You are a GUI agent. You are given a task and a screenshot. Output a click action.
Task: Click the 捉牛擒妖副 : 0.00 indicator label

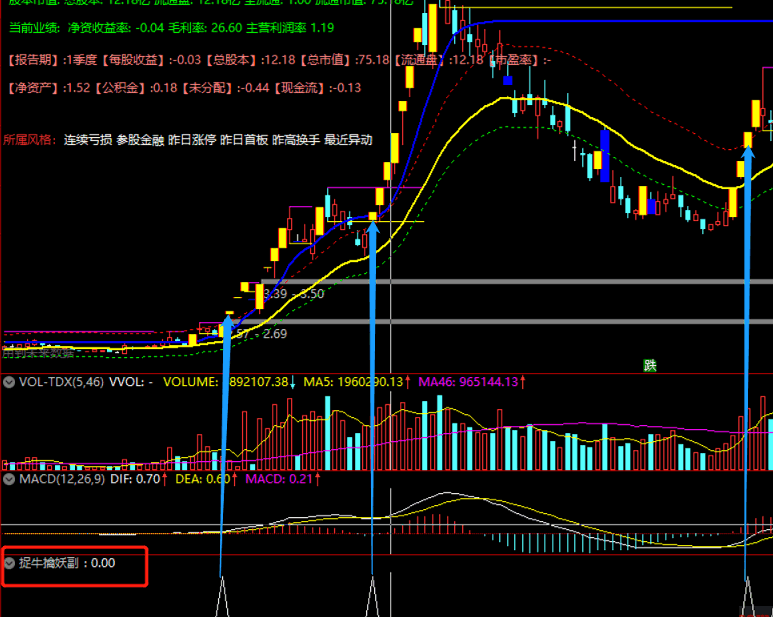(x=67, y=563)
